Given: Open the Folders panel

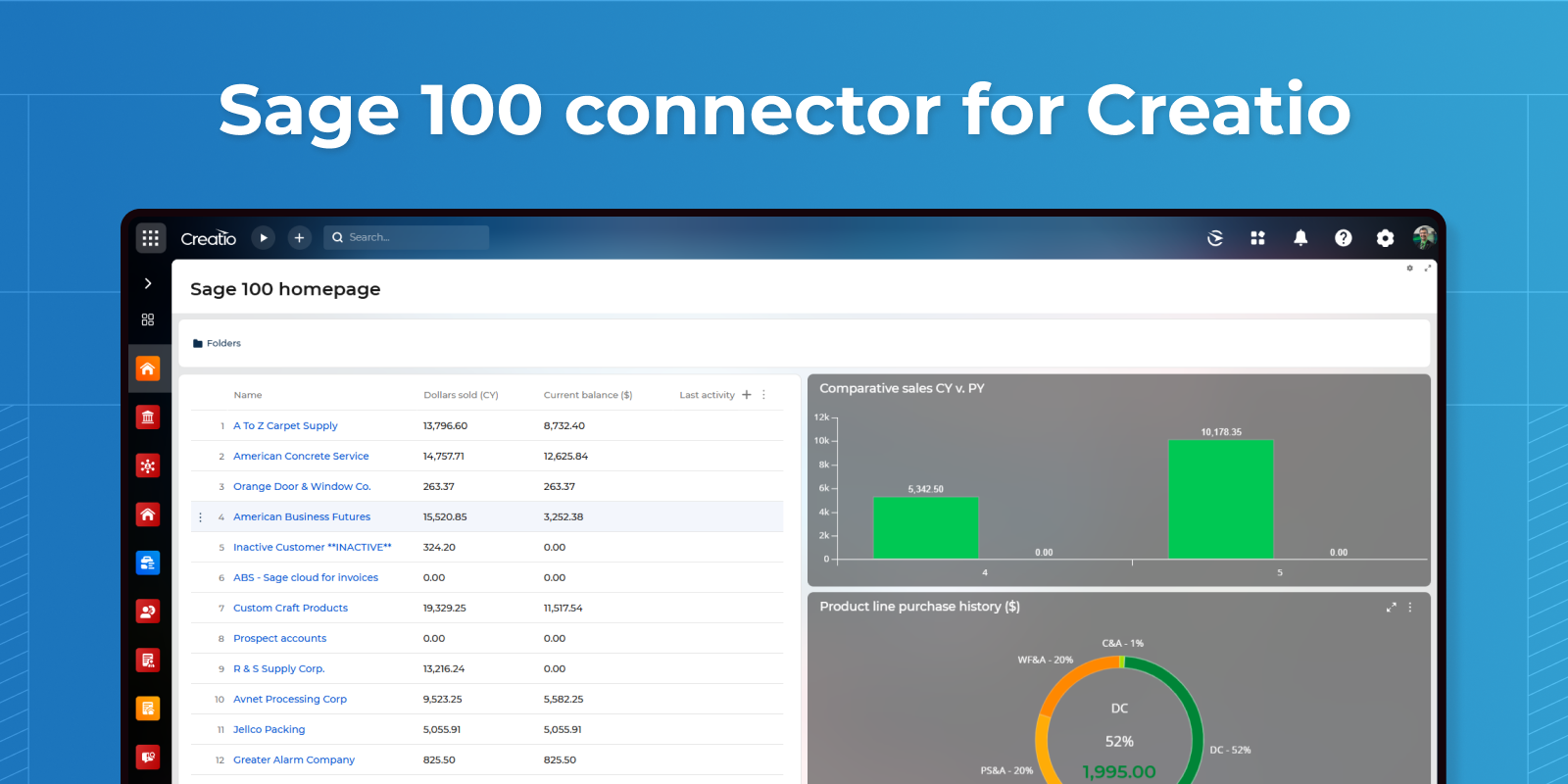Looking at the screenshot, I should 218,343.
